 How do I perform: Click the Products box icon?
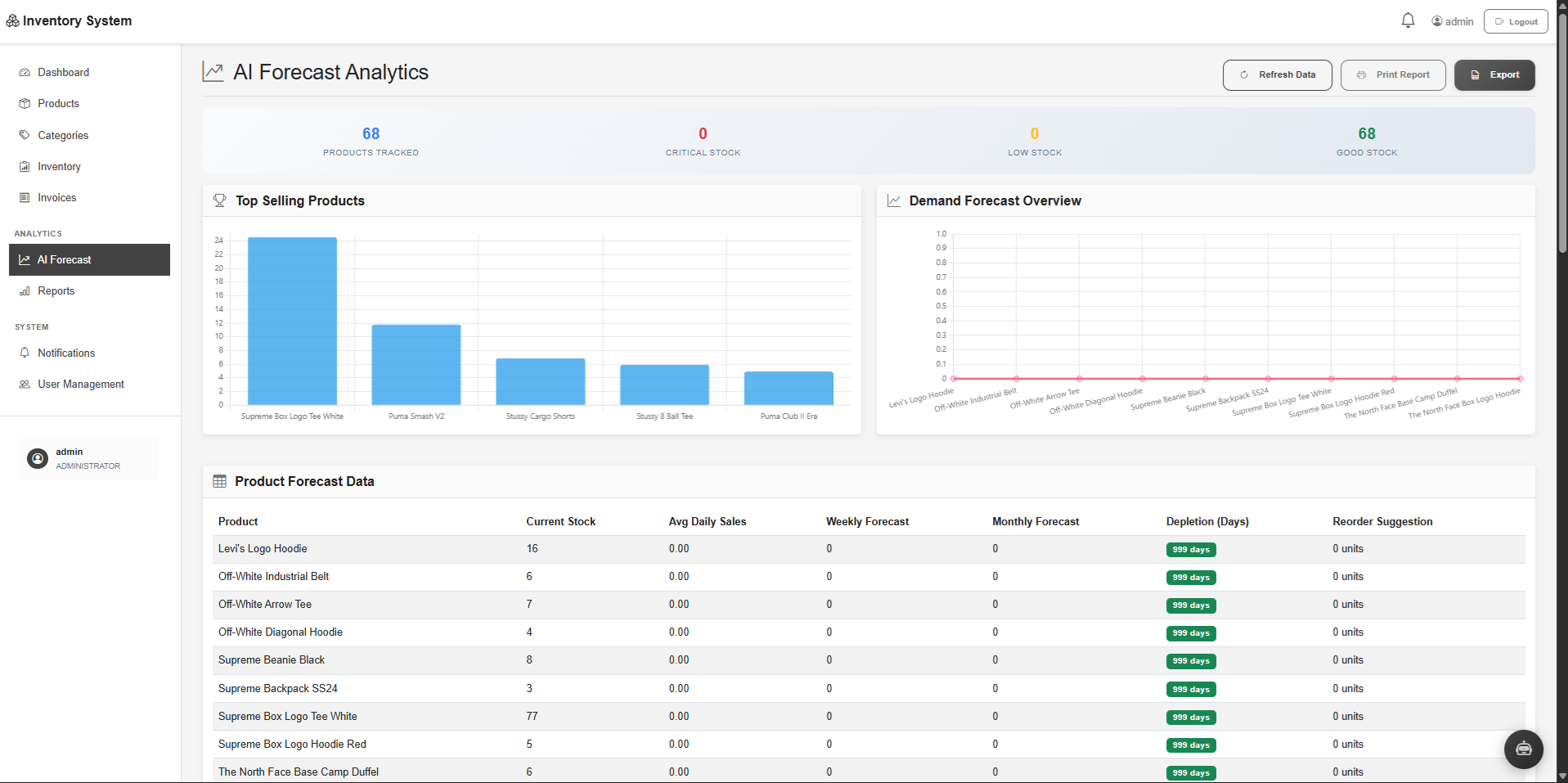(x=25, y=104)
